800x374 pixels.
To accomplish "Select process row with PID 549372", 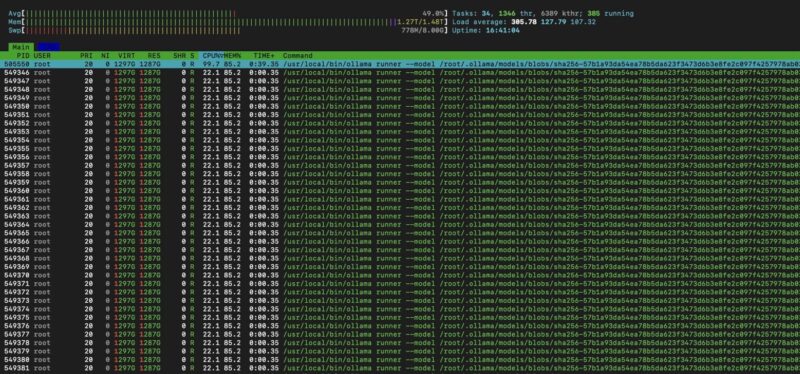I will (x=400, y=292).
